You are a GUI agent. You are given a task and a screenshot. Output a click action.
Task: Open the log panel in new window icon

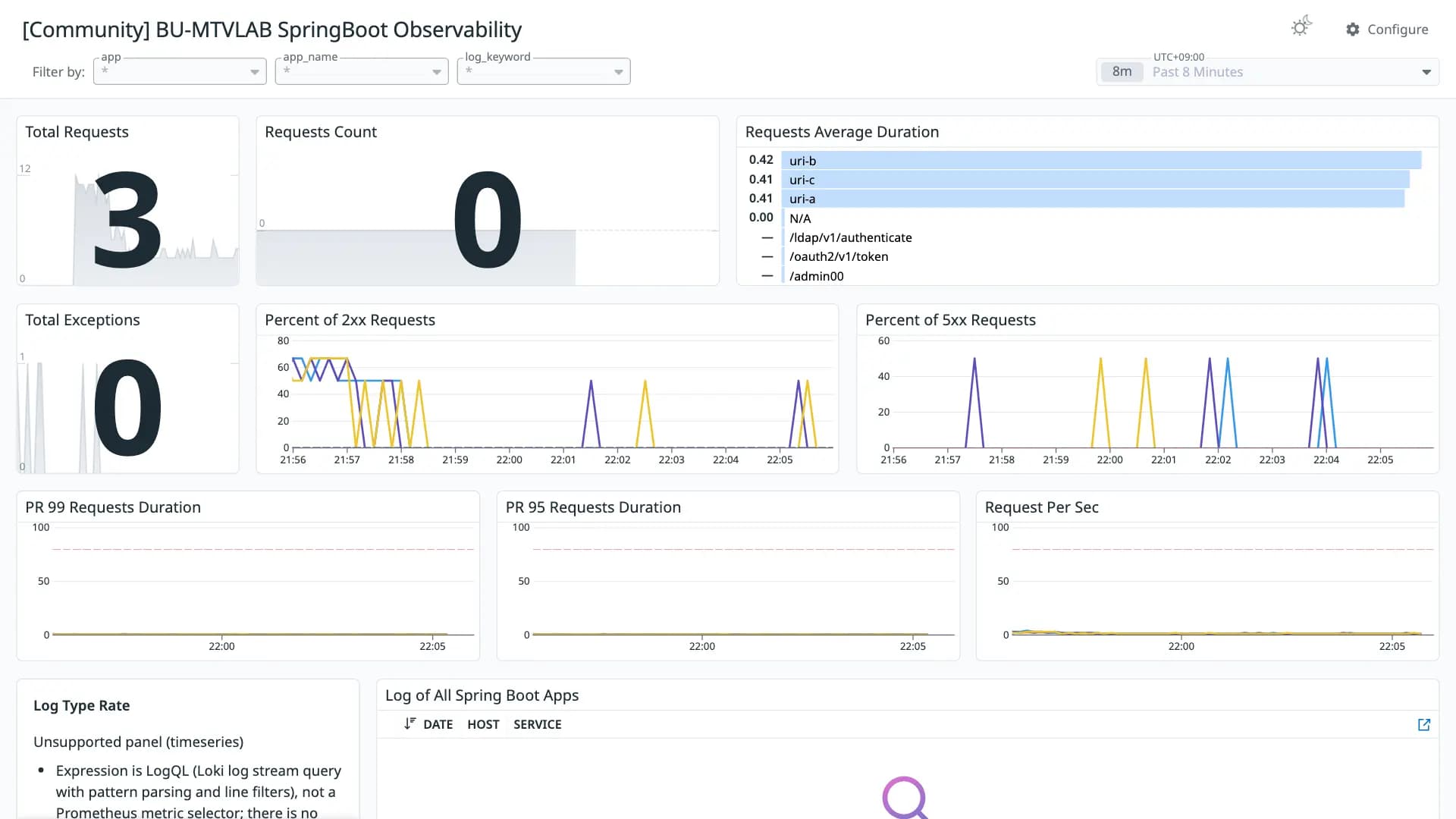[1424, 725]
